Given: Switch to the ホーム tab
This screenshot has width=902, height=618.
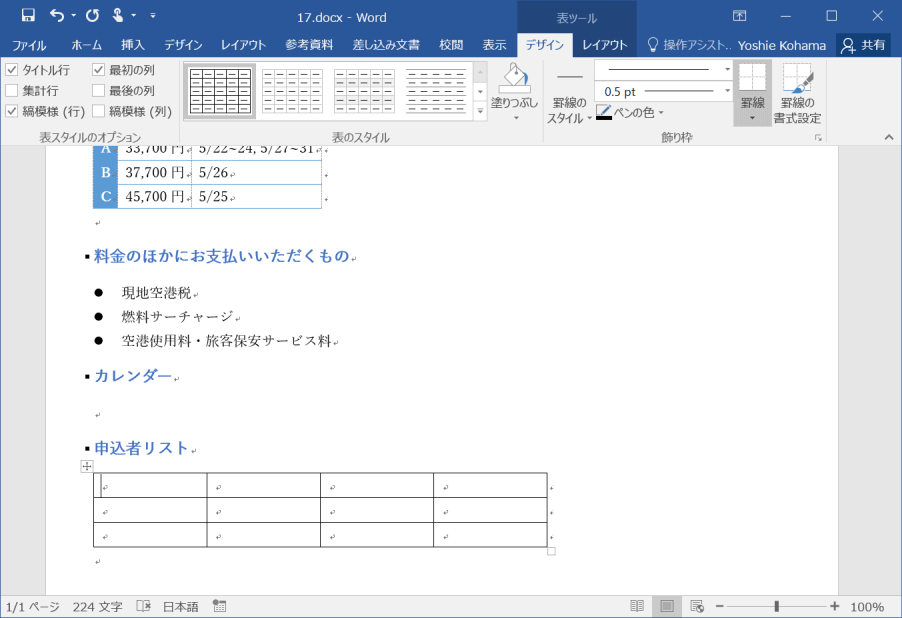Looking at the screenshot, I should (87, 45).
